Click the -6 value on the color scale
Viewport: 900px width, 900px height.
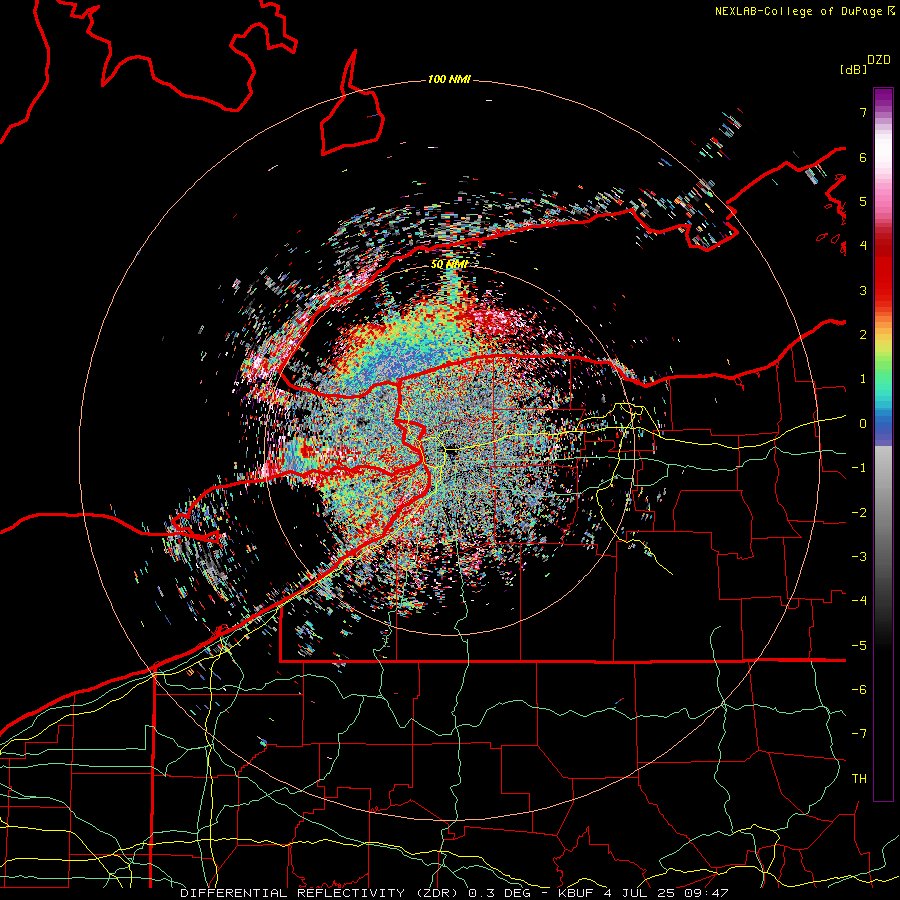[859, 690]
